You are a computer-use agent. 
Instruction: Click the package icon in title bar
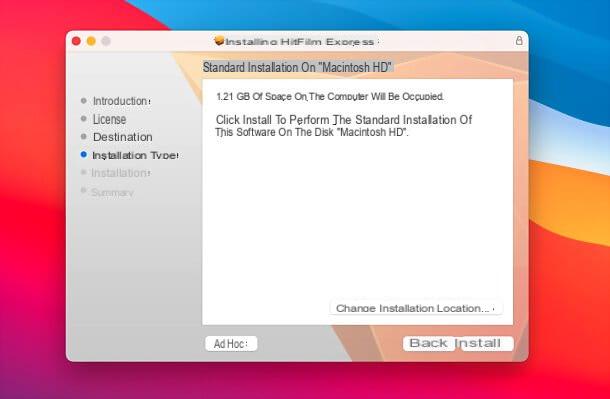pyautogui.click(x=219, y=40)
